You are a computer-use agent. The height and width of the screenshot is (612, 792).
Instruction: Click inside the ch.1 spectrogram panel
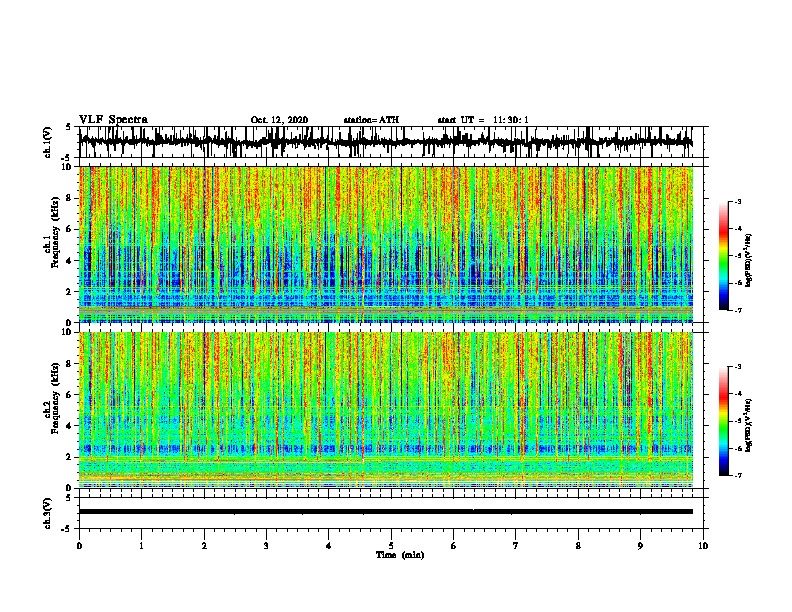tap(386, 244)
